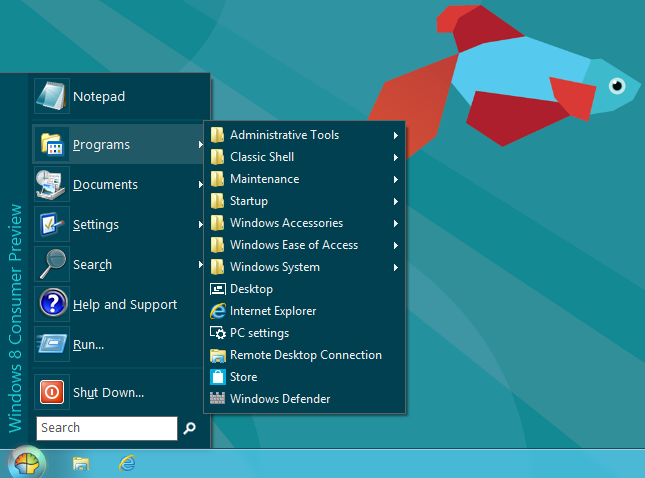This screenshot has width=645, height=478.
Task: Select Shut Down... label
Action: (109, 392)
